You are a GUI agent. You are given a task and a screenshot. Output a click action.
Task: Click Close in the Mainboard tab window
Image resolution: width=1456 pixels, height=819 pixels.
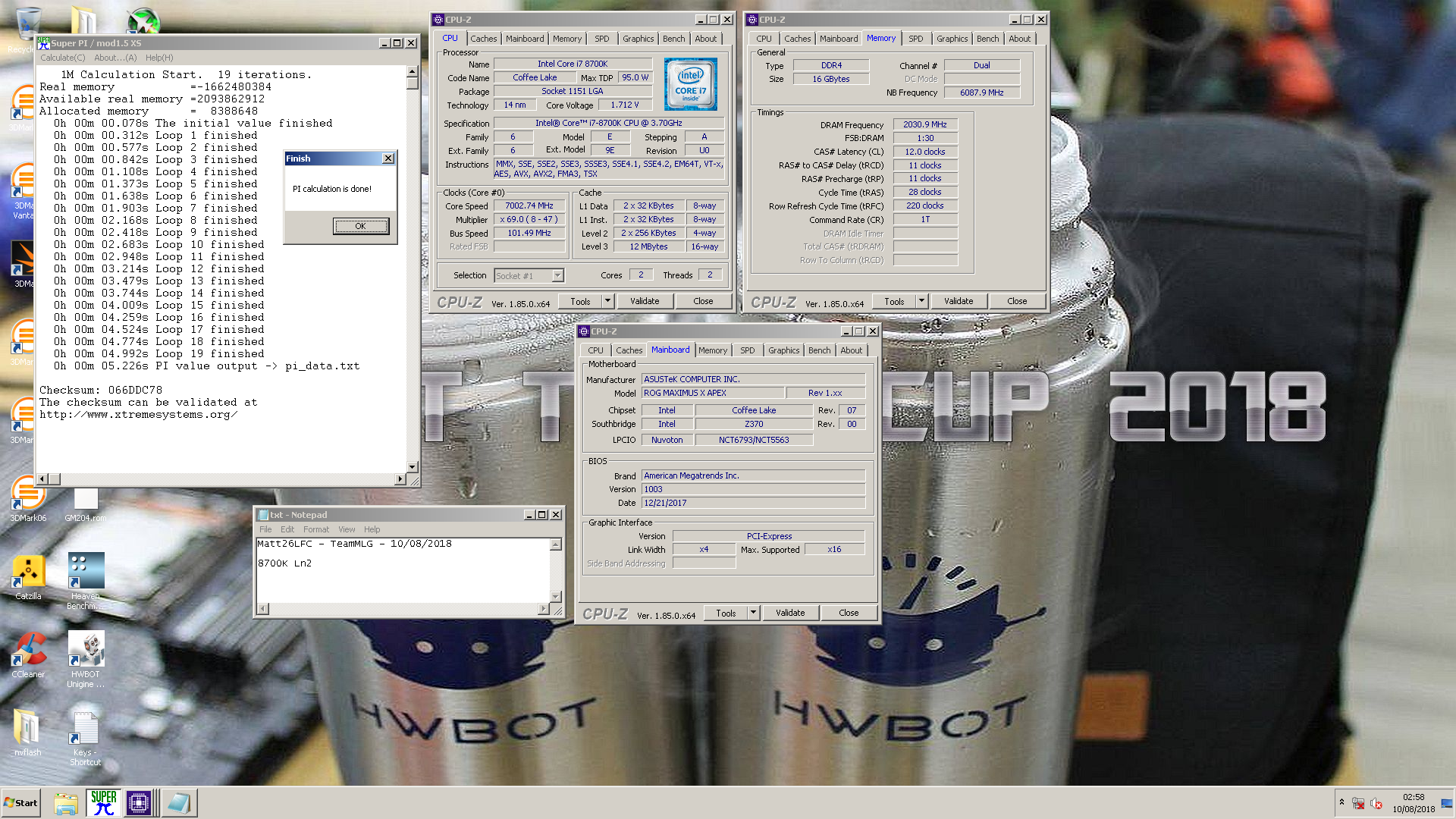849,613
